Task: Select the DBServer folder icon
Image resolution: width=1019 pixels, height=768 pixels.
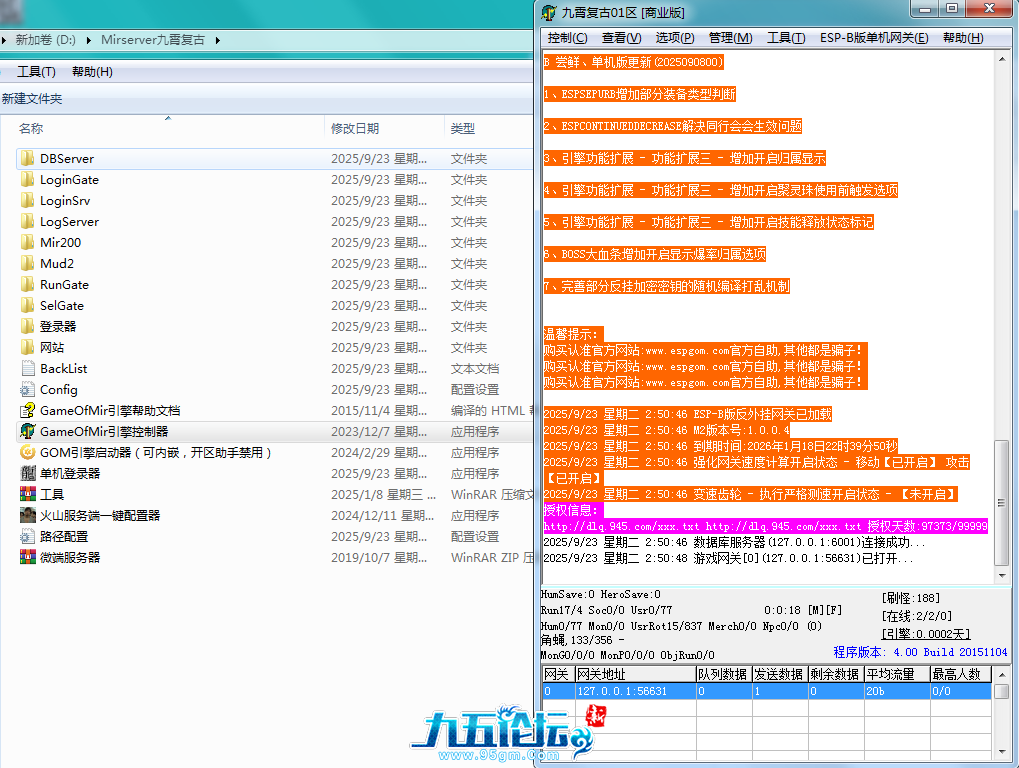Action: pos(27,159)
